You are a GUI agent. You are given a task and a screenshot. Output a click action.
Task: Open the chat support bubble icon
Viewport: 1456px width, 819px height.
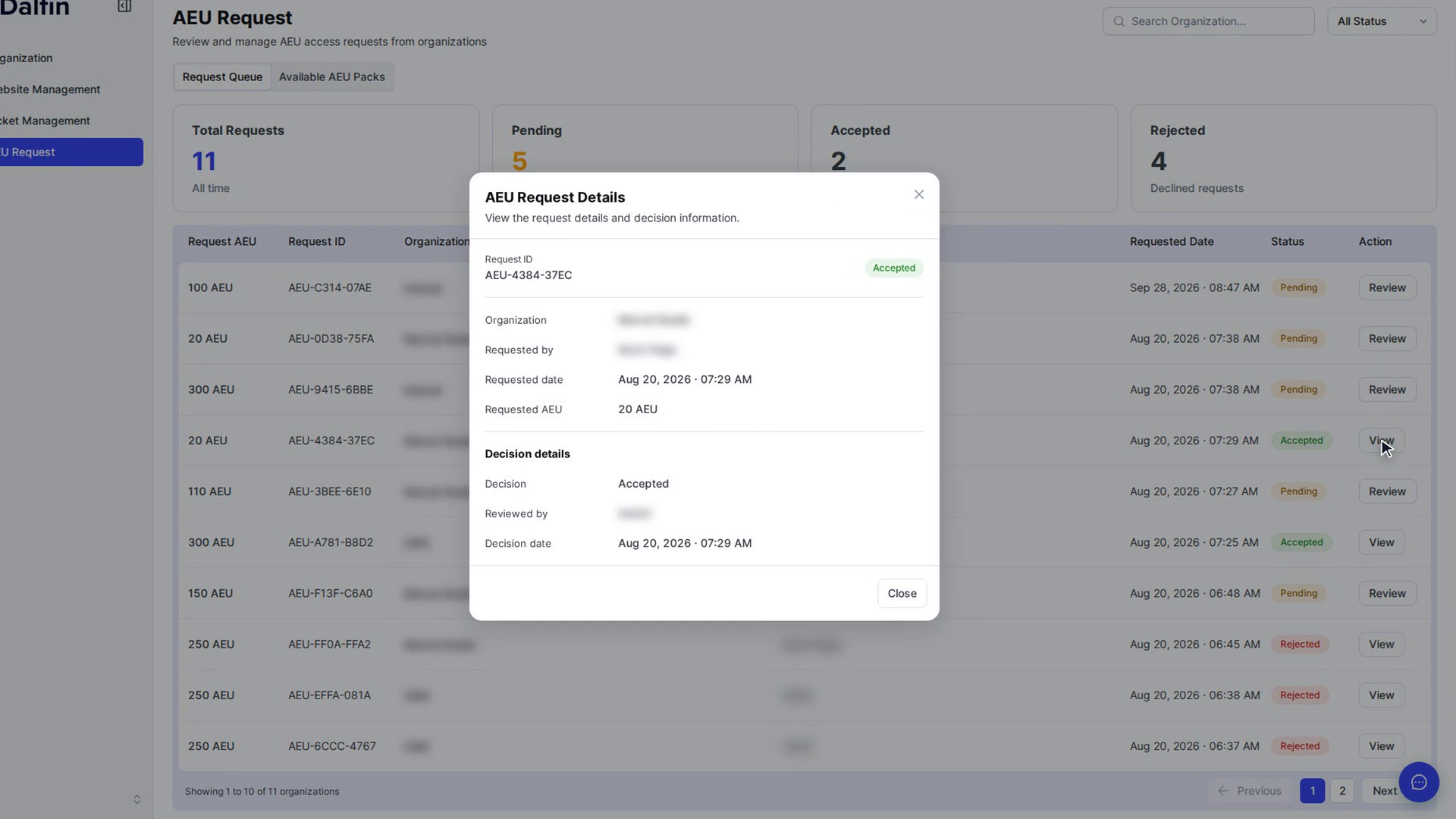(1419, 782)
